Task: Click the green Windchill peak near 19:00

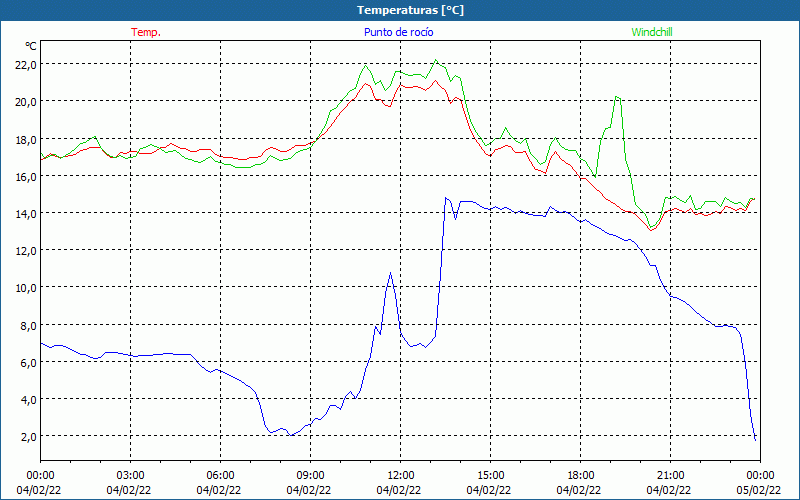Action: coord(617,96)
